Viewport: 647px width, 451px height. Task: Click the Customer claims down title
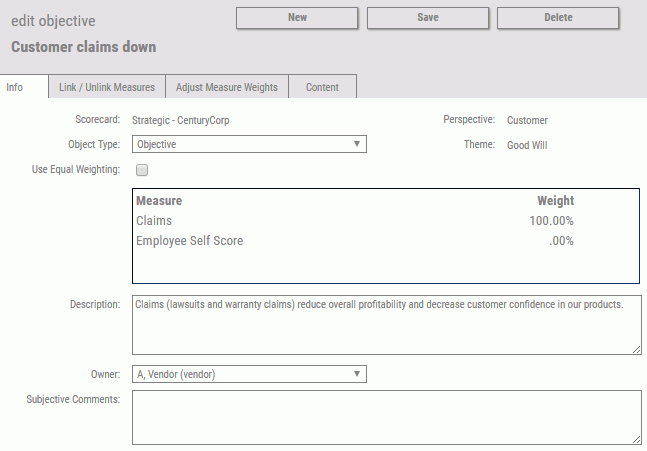(x=83, y=47)
